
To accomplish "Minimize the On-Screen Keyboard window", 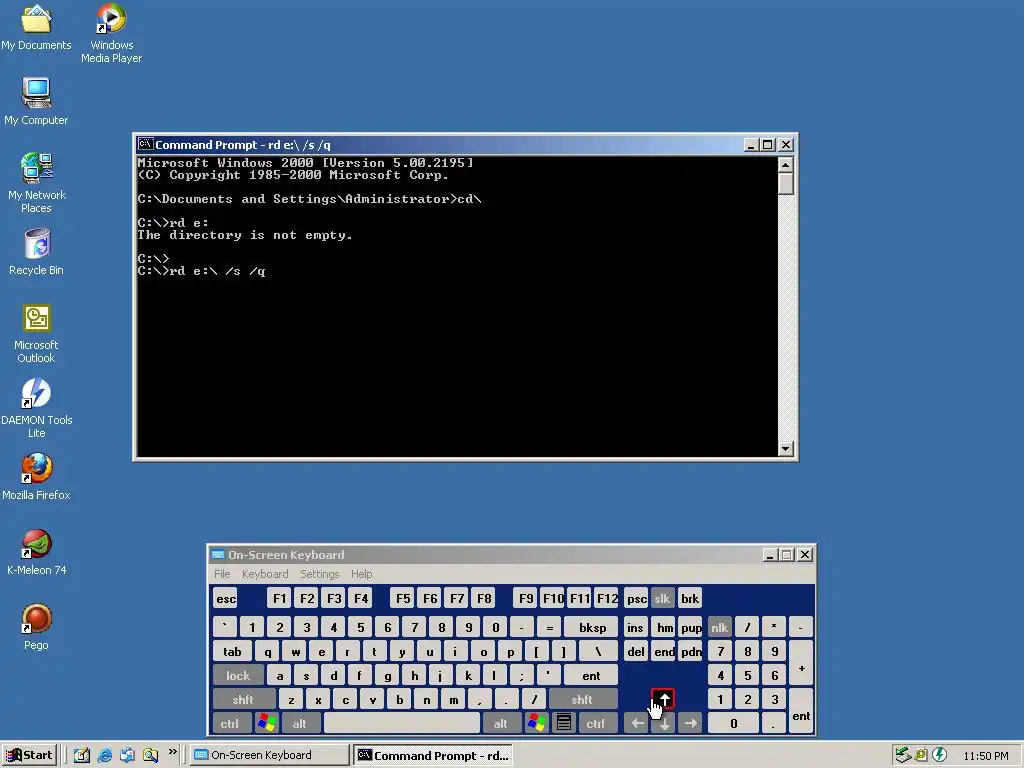I will (x=769, y=554).
